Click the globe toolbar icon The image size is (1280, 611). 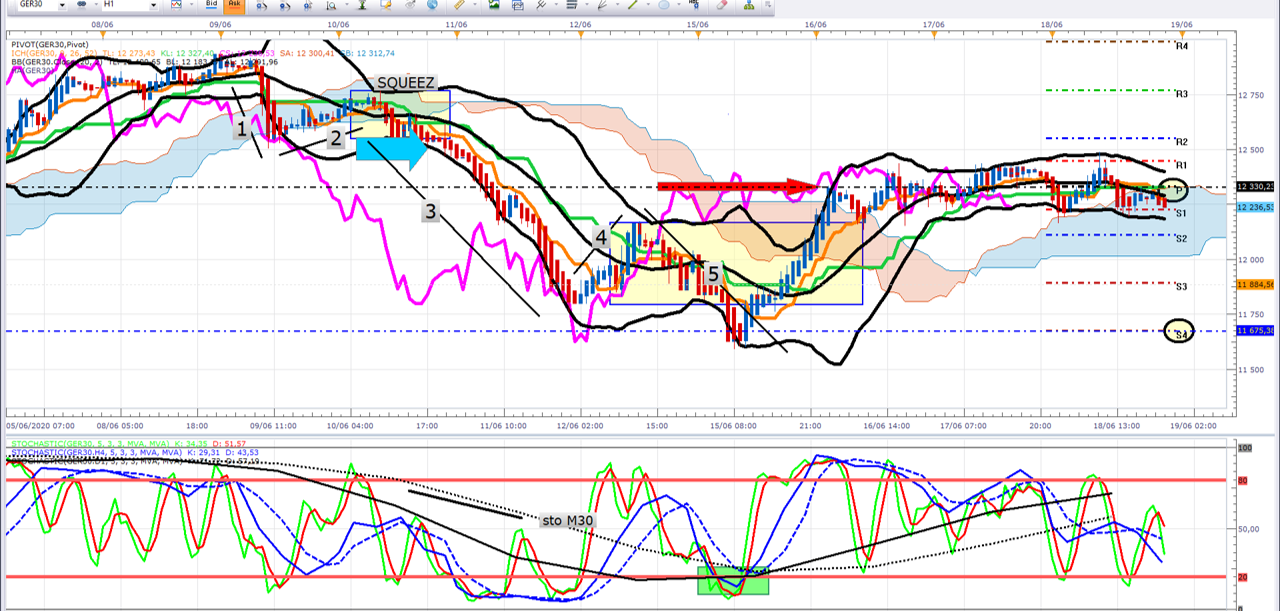click(432, 5)
